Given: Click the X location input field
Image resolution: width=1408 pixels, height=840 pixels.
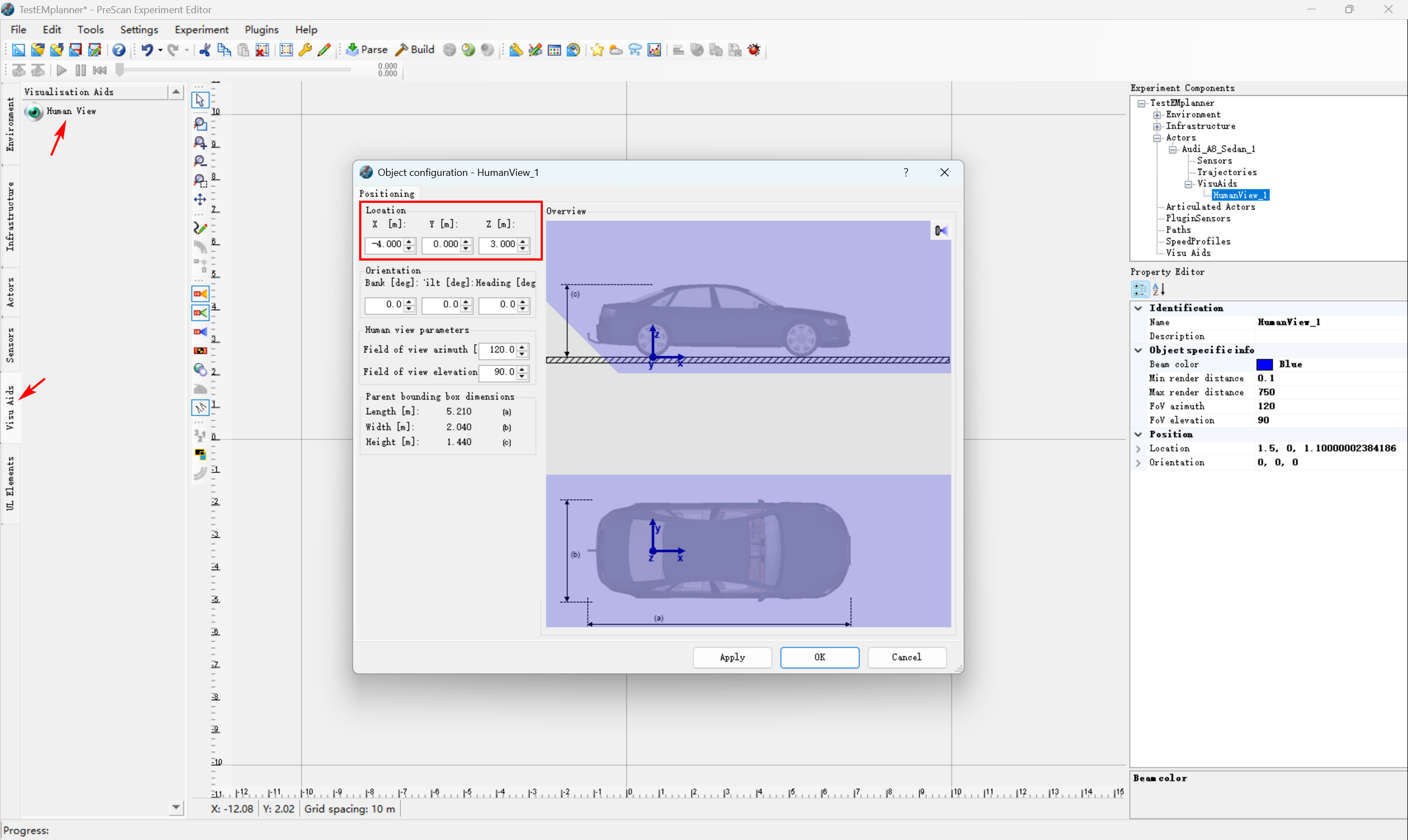Looking at the screenshot, I should coord(386,244).
